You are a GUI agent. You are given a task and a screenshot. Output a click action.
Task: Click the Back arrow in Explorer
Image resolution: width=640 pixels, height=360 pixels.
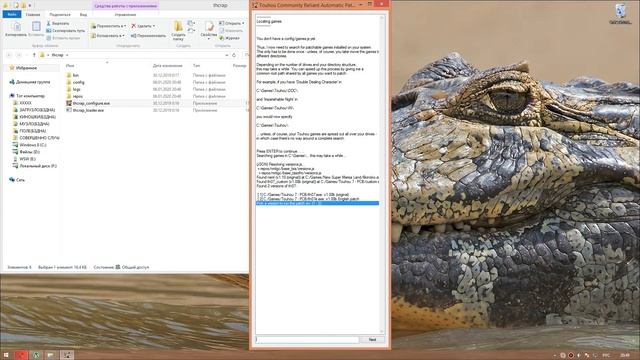point(9,55)
